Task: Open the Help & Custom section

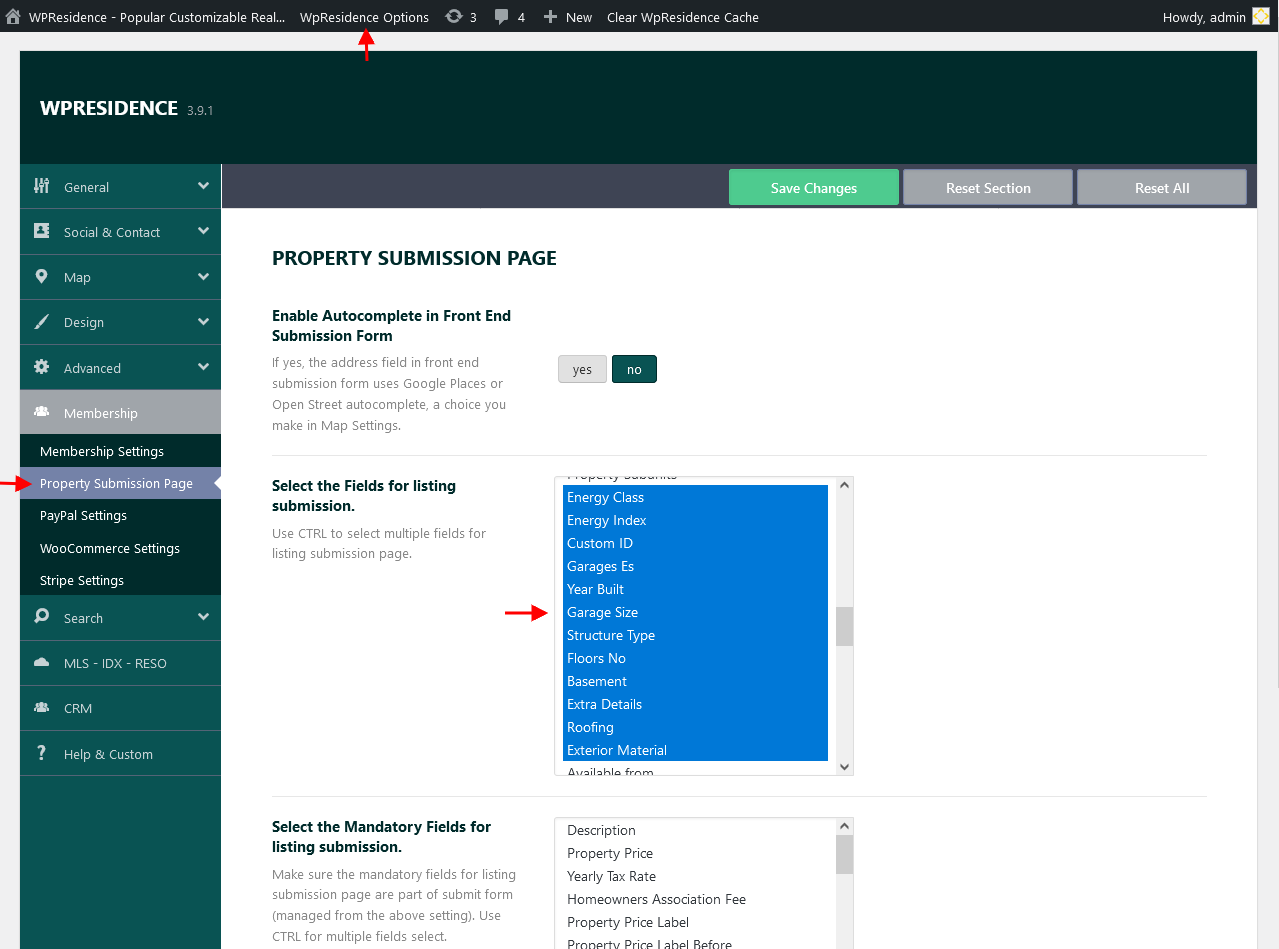Action: [120, 754]
